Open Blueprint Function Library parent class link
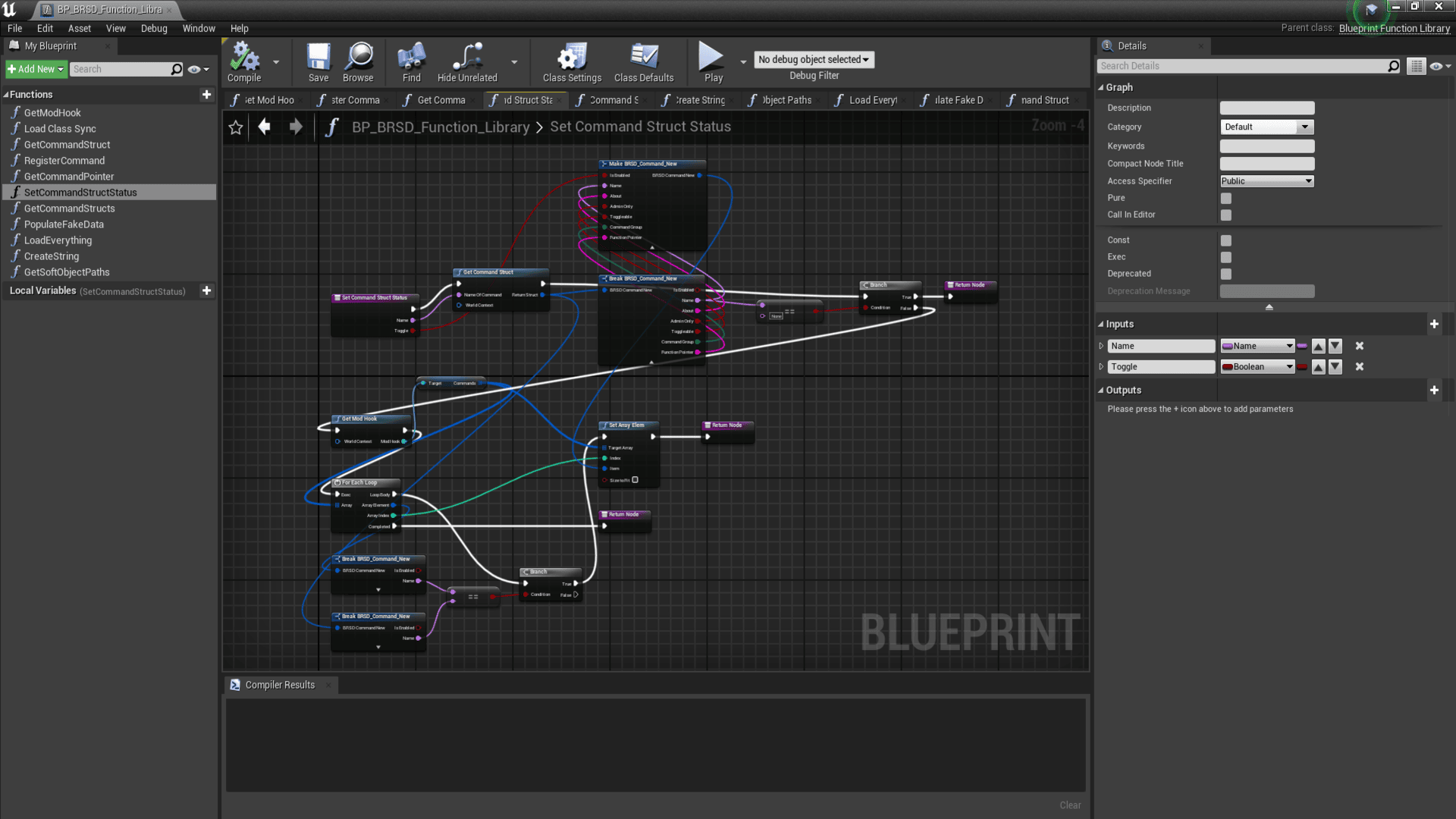 coord(1394,28)
